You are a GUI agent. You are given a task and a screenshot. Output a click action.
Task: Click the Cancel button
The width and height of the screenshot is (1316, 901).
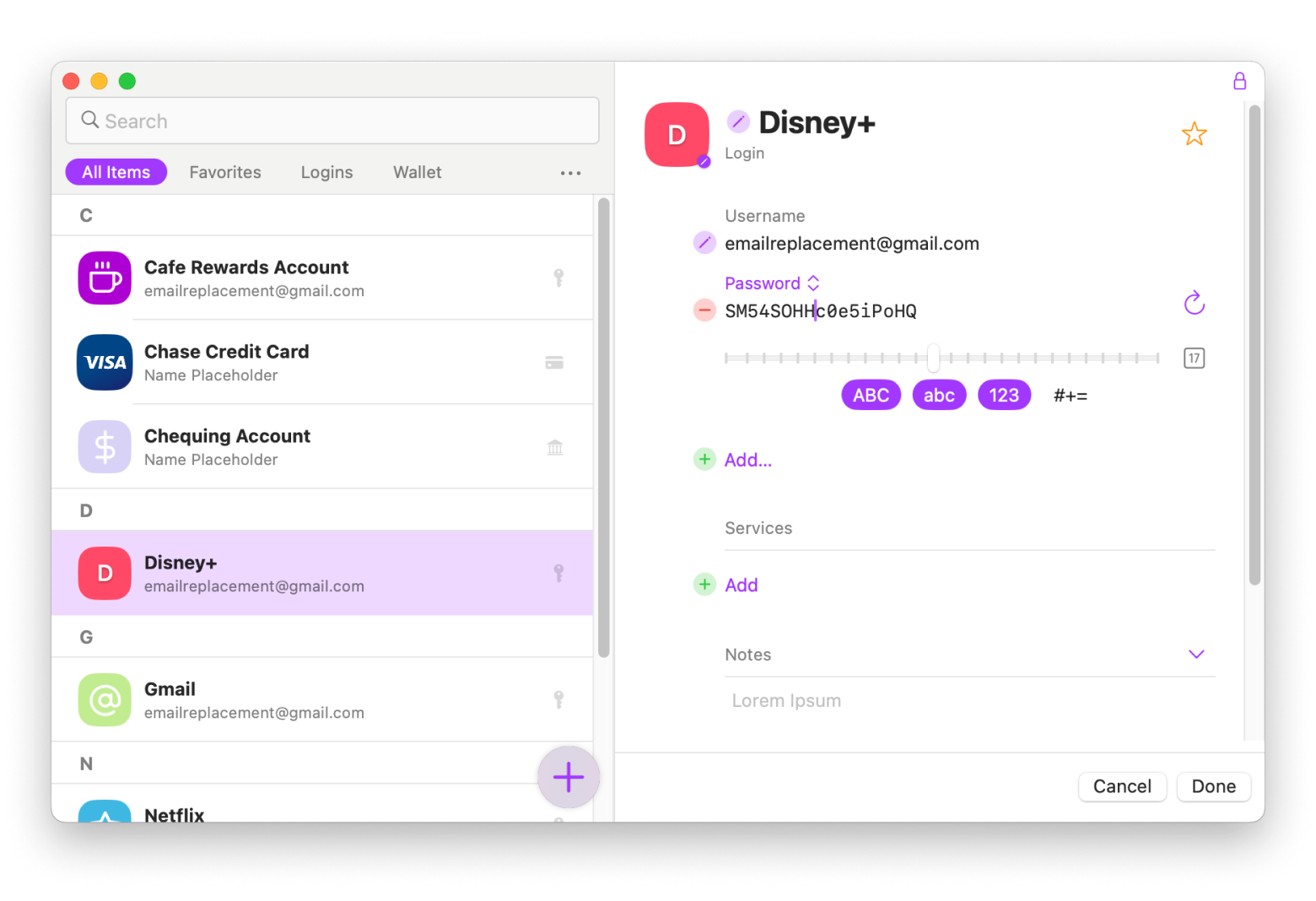[x=1122, y=786]
